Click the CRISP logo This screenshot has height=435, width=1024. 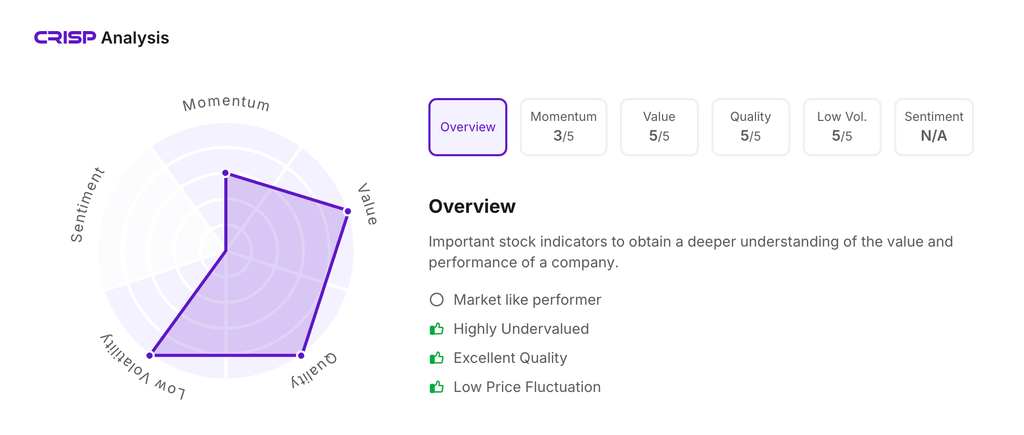click(x=65, y=38)
